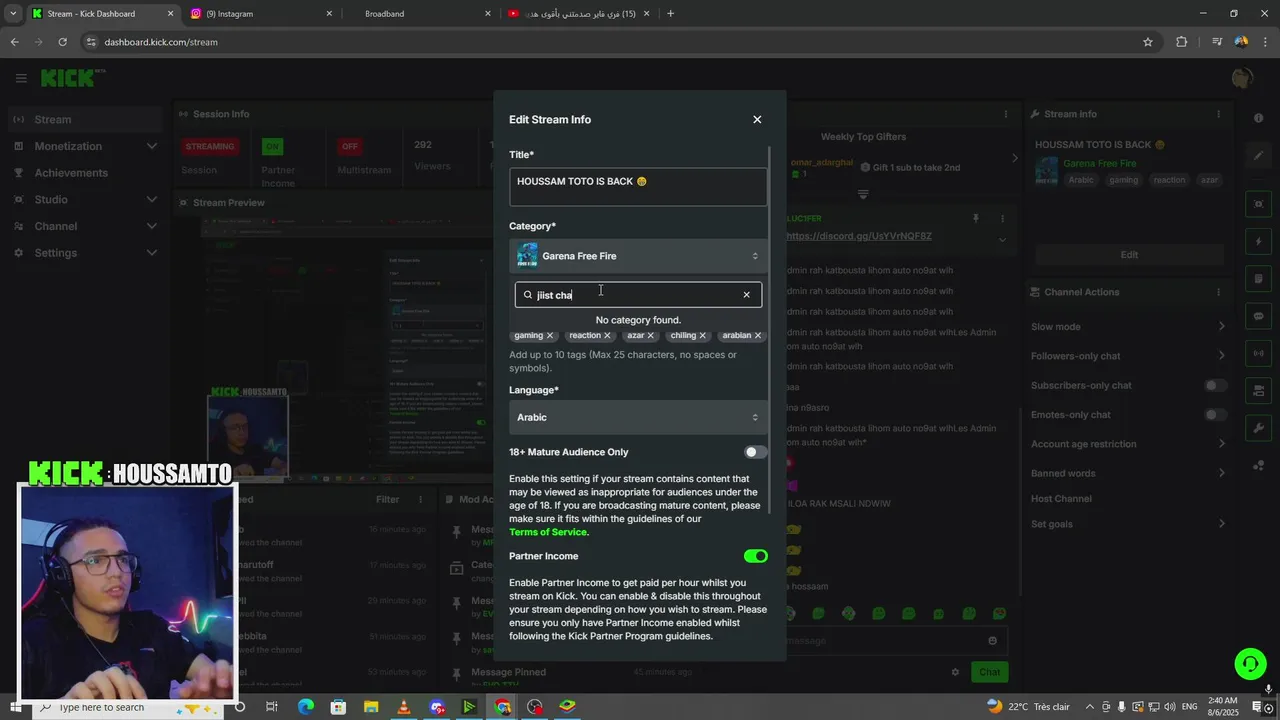Viewport: 1280px width, 720px height.
Task: Open the chat settings gear icon
Action: [x=955, y=672]
